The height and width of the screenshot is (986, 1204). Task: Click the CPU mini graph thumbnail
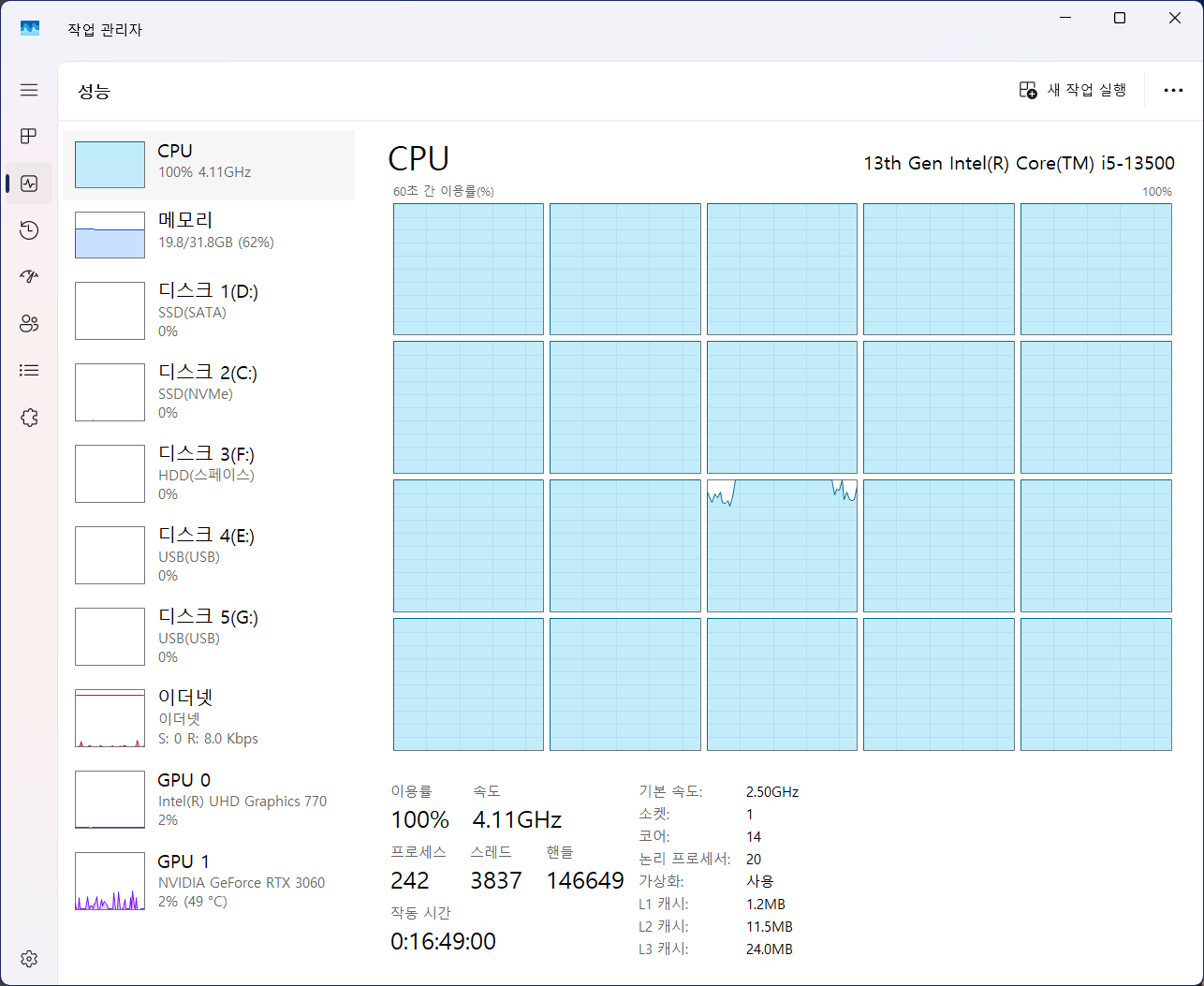[x=110, y=165]
